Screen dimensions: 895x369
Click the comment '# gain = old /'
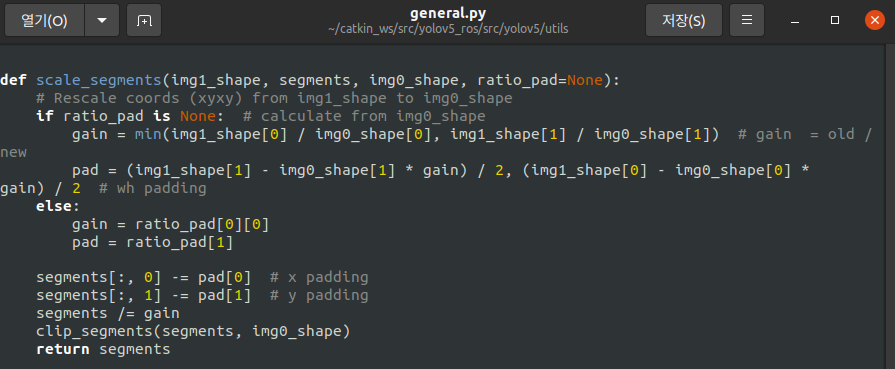coord(805,134)
